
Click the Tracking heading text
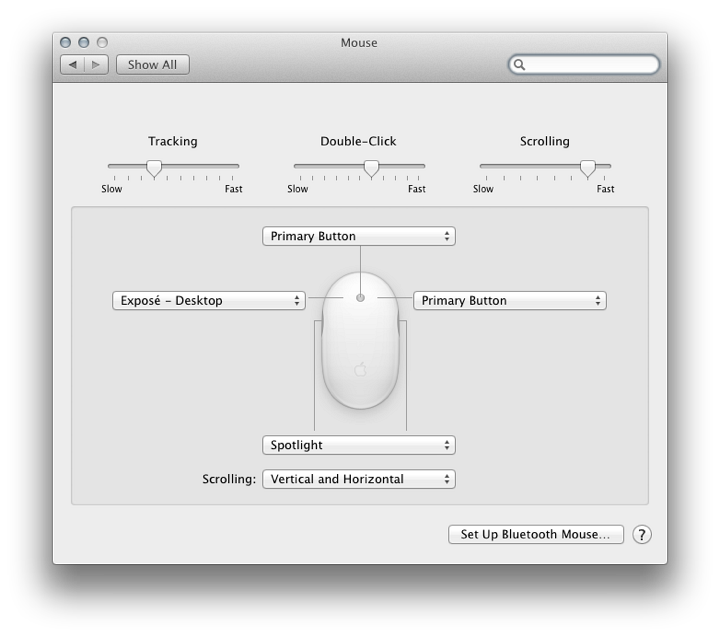pyautogui.click(x=173, y=141)
